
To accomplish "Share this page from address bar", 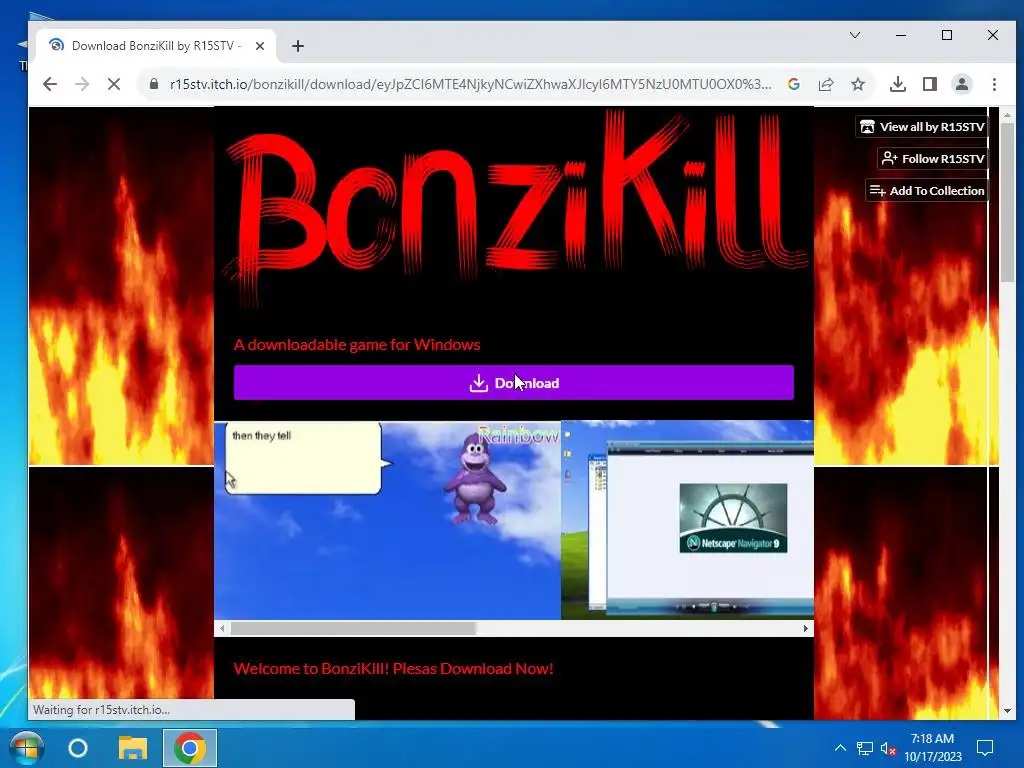I will (x=826, y=84).
